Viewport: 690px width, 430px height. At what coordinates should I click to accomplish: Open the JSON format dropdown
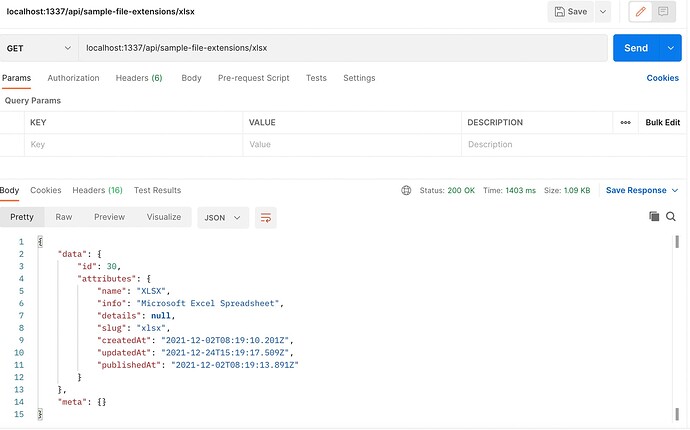223,217
